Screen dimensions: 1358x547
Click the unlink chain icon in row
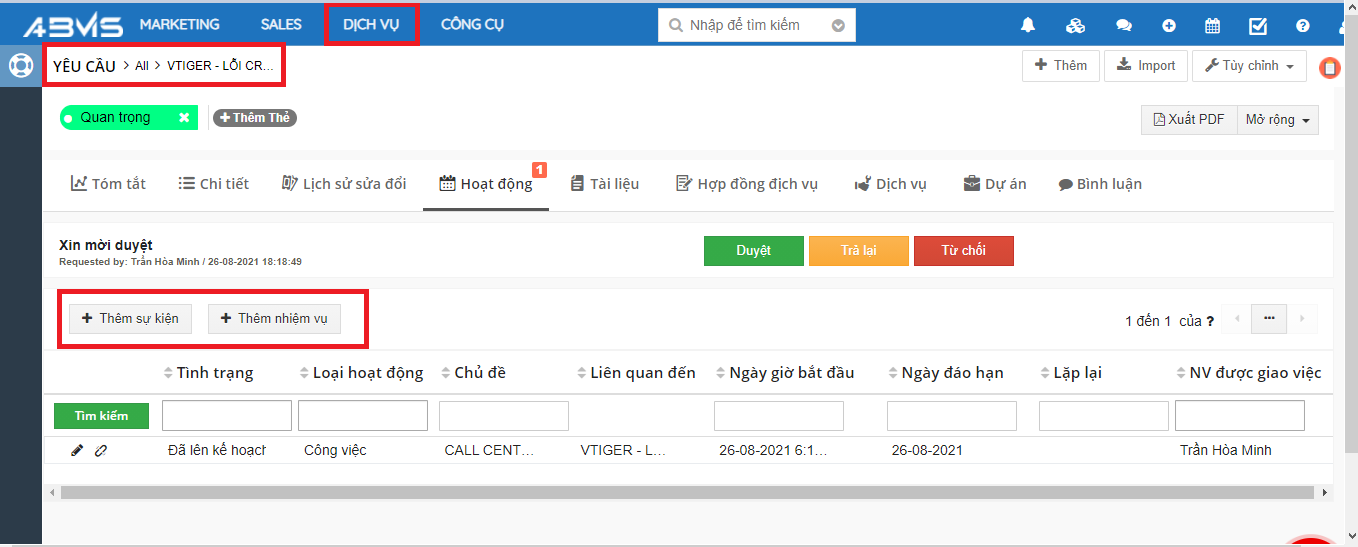coord(101,451)
